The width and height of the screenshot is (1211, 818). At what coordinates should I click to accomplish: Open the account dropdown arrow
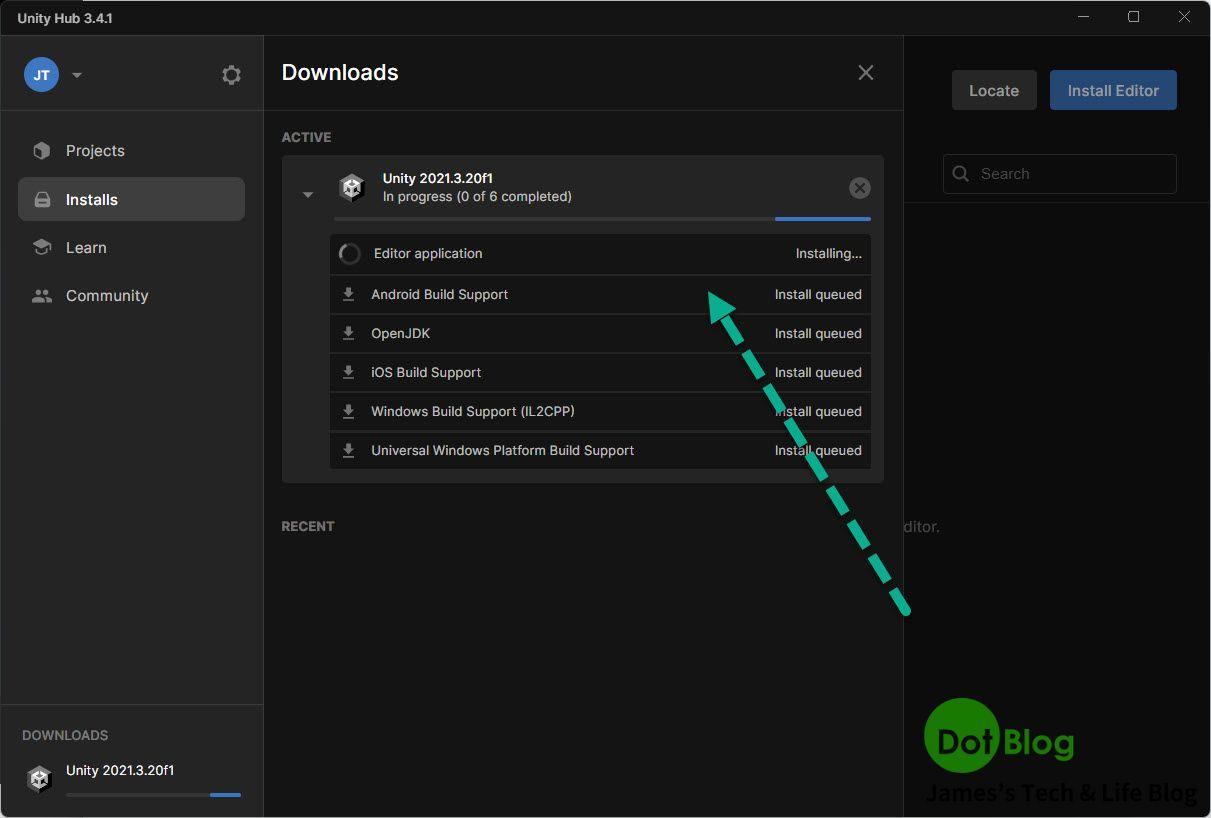(77, 76)
